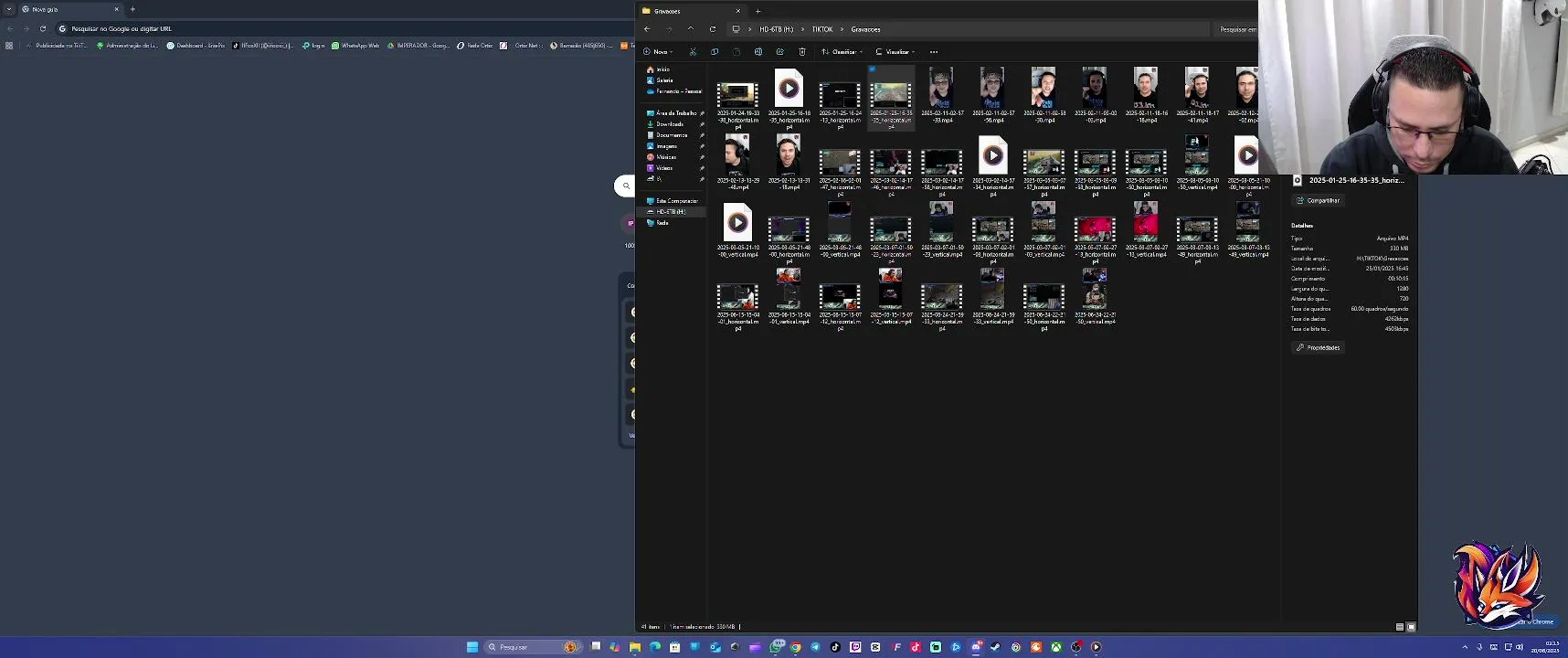Image resolution: width=1568 pixels, height=658 pixels.
Task: Click the Share icon in Explorer toolbar
Action: 780,52
